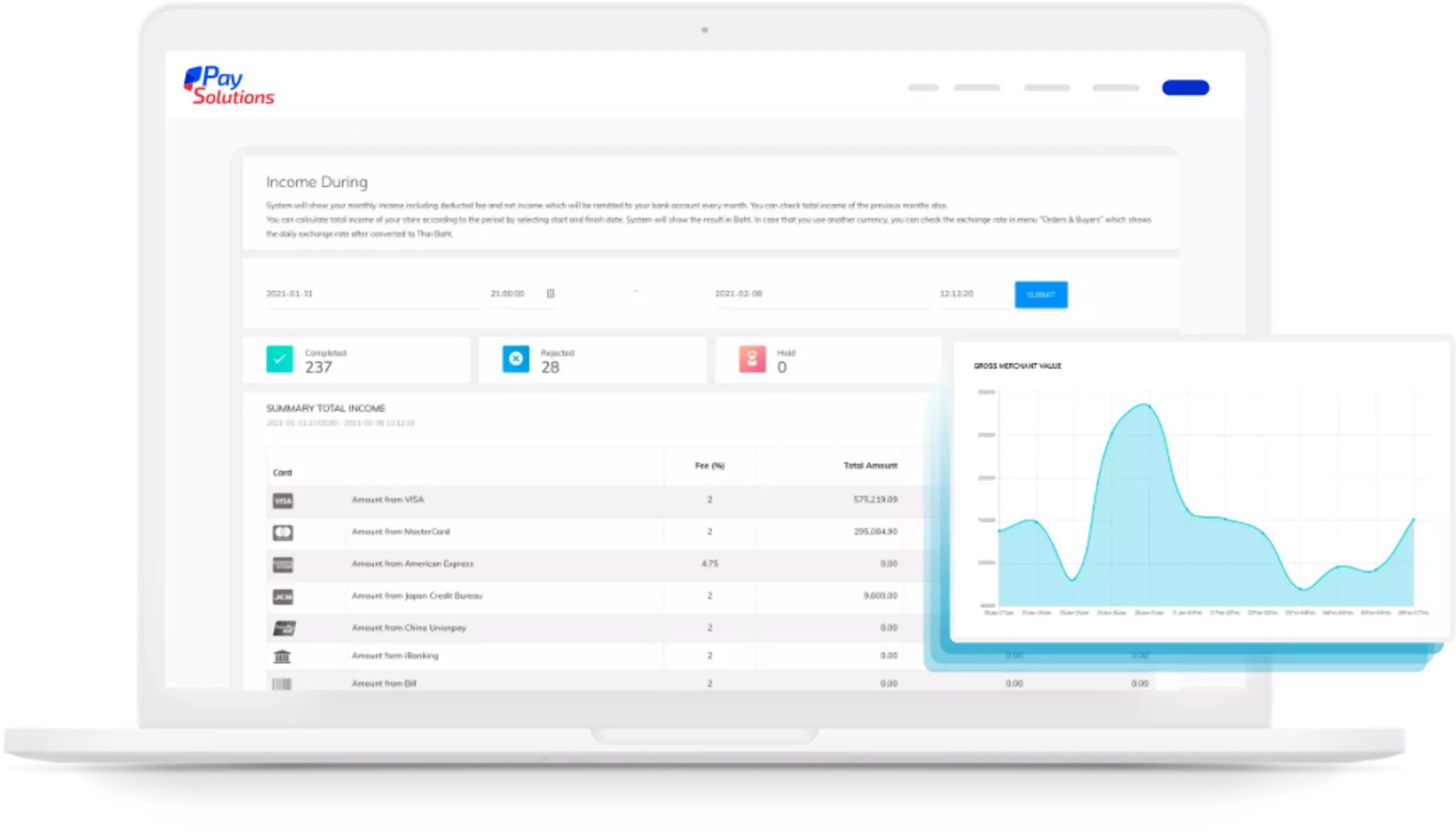Click the blue pill button in navbar
The width and height of the screenshot is (1456, 838).
1185,87
